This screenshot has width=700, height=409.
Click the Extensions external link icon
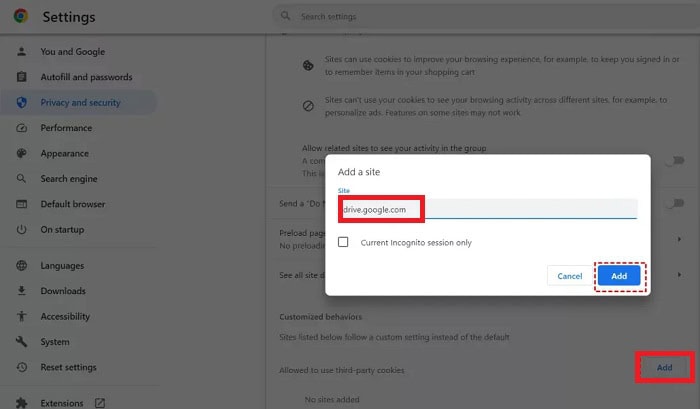(x=100, y=403)
